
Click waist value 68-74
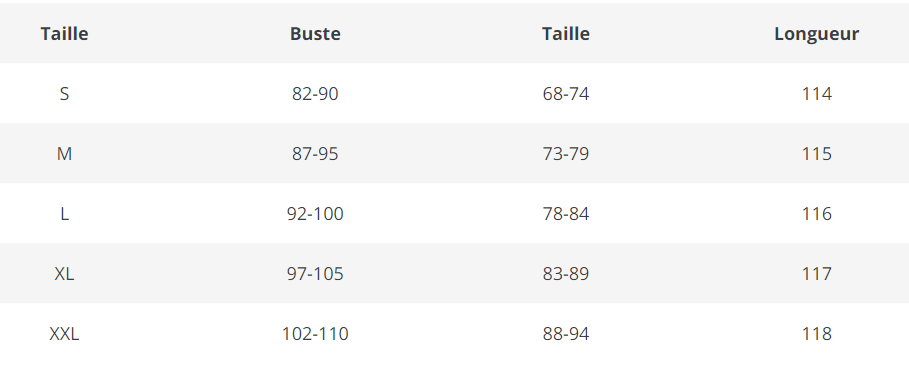pos(566,93)
